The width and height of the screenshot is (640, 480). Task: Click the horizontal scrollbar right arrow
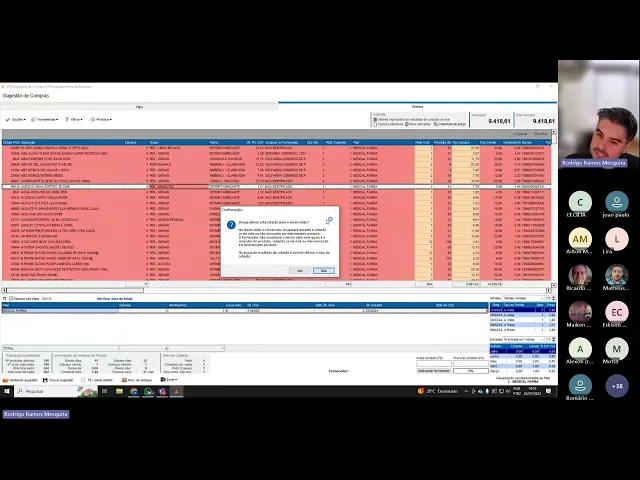[549, 291]
